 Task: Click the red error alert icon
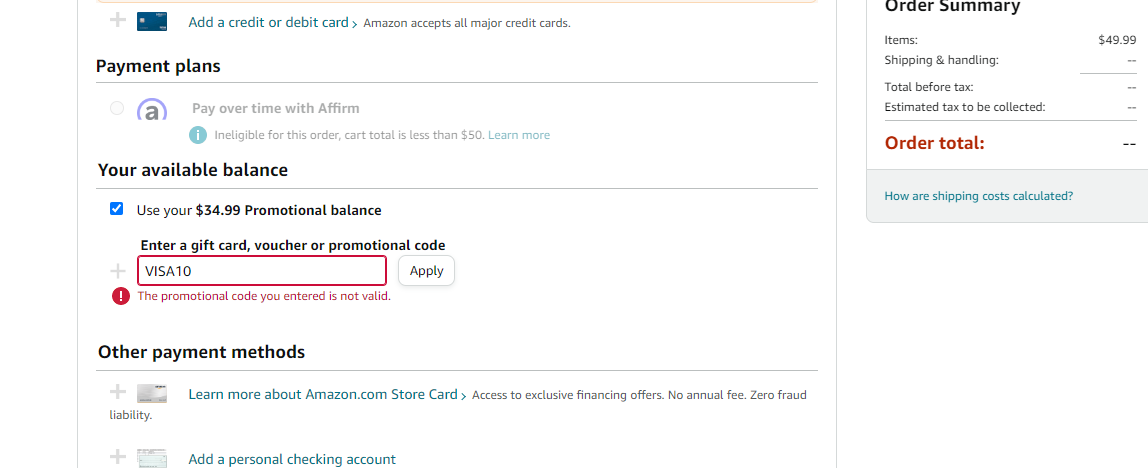tap(120, 296)
